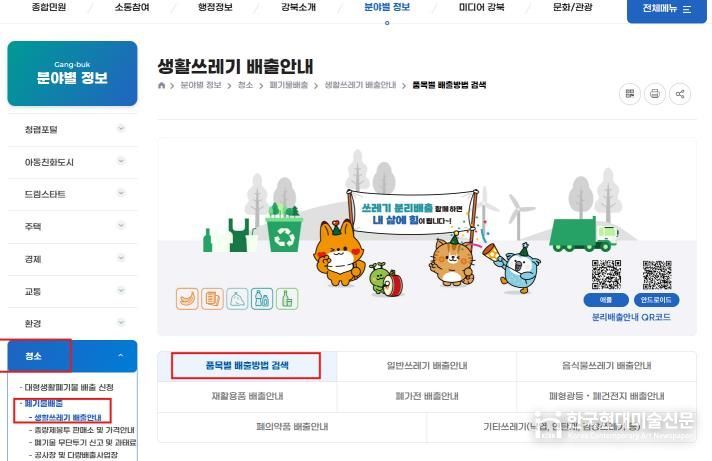Select the glass bottle icon in banner
Viewport: 712px width, 461px height.
pos(287,299)
